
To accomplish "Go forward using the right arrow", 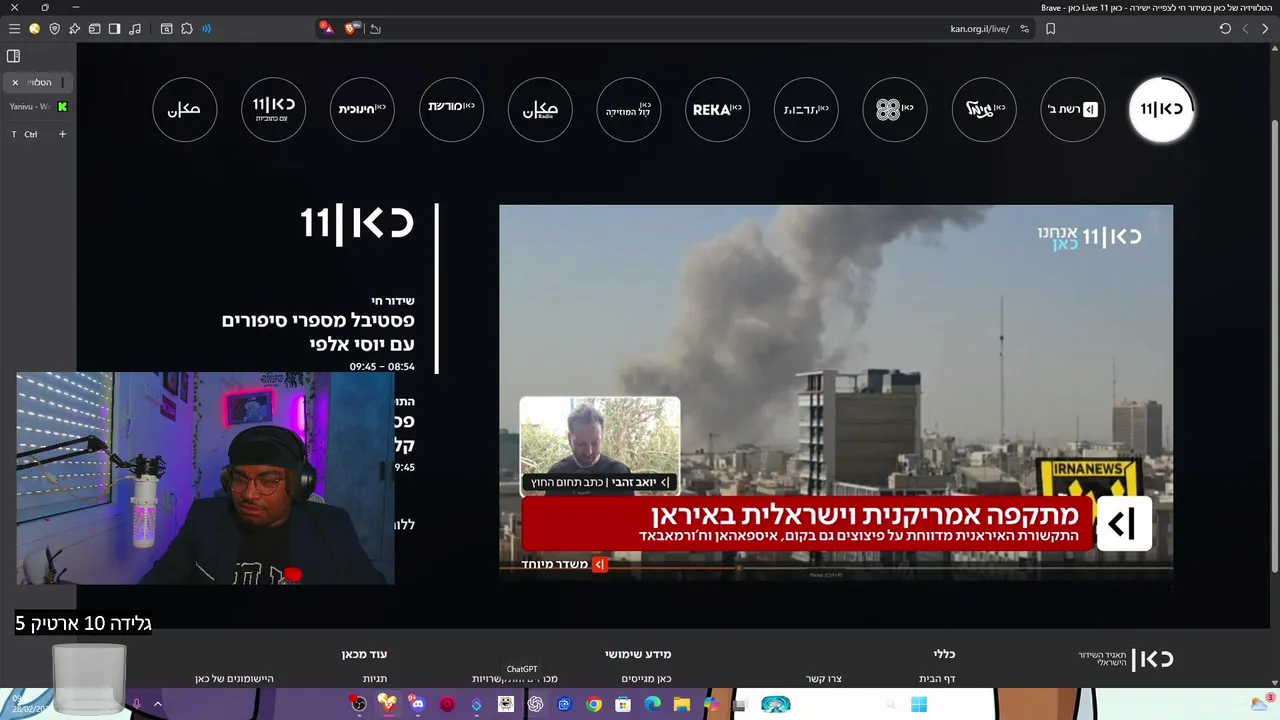I will pyautogui.click(x=1265, y=29).
